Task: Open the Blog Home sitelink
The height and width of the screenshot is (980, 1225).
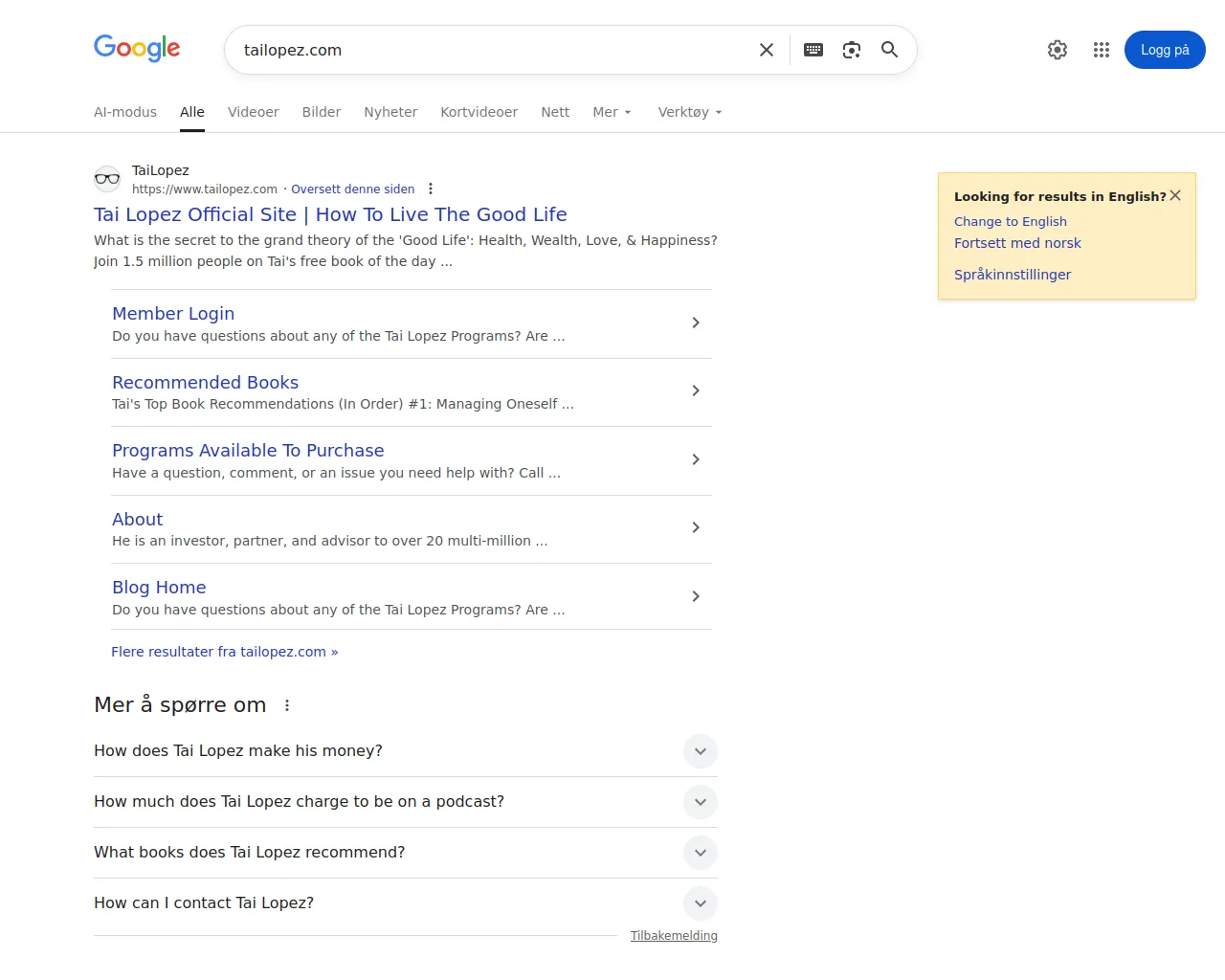Action: click(159, 588)
